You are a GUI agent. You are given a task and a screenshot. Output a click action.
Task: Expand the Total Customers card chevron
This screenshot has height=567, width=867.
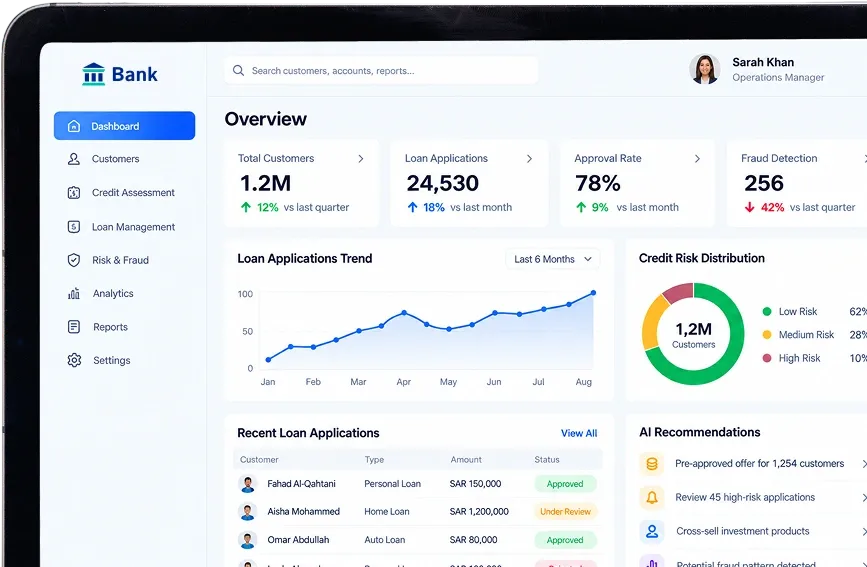361,159
